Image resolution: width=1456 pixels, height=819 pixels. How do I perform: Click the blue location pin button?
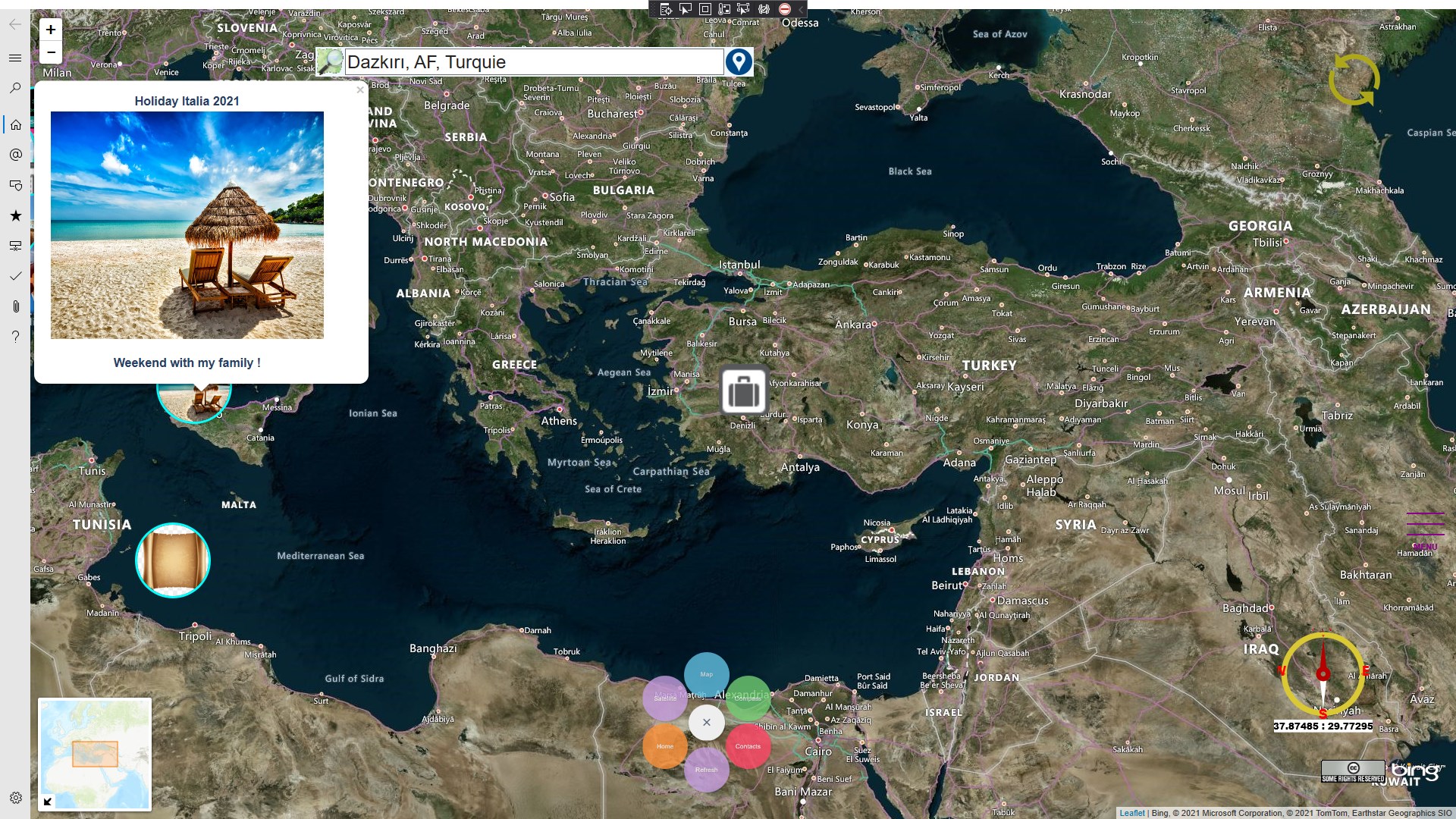click(x=739, y=61)
